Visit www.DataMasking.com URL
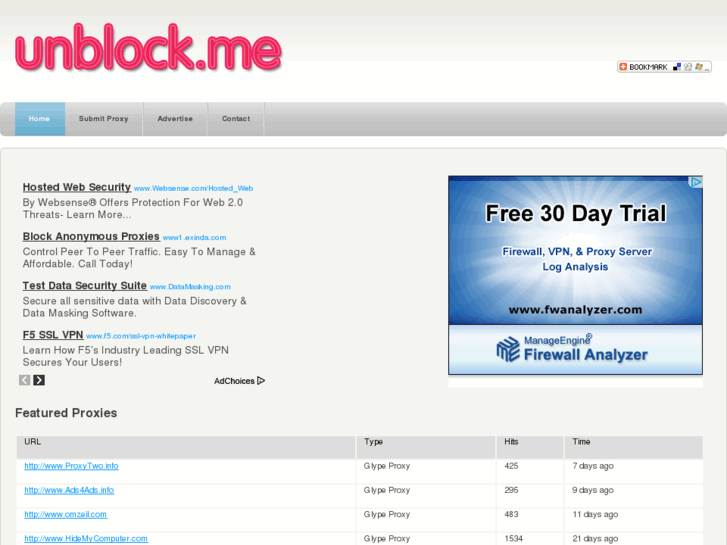The image size is (727, 545). coord(190,287)
